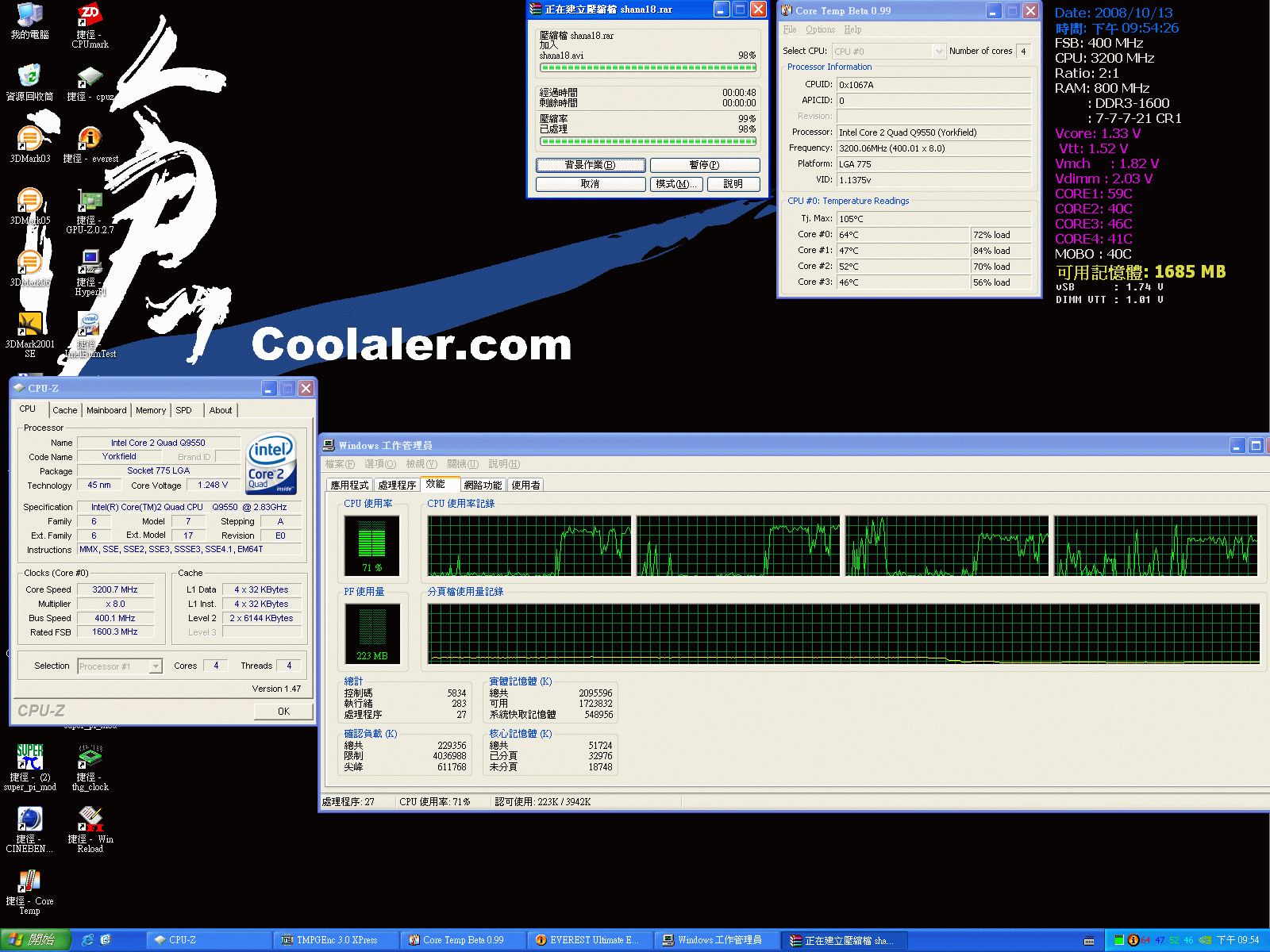
Task: Open the My Computer desktop icon
Action: pos(30,21)
